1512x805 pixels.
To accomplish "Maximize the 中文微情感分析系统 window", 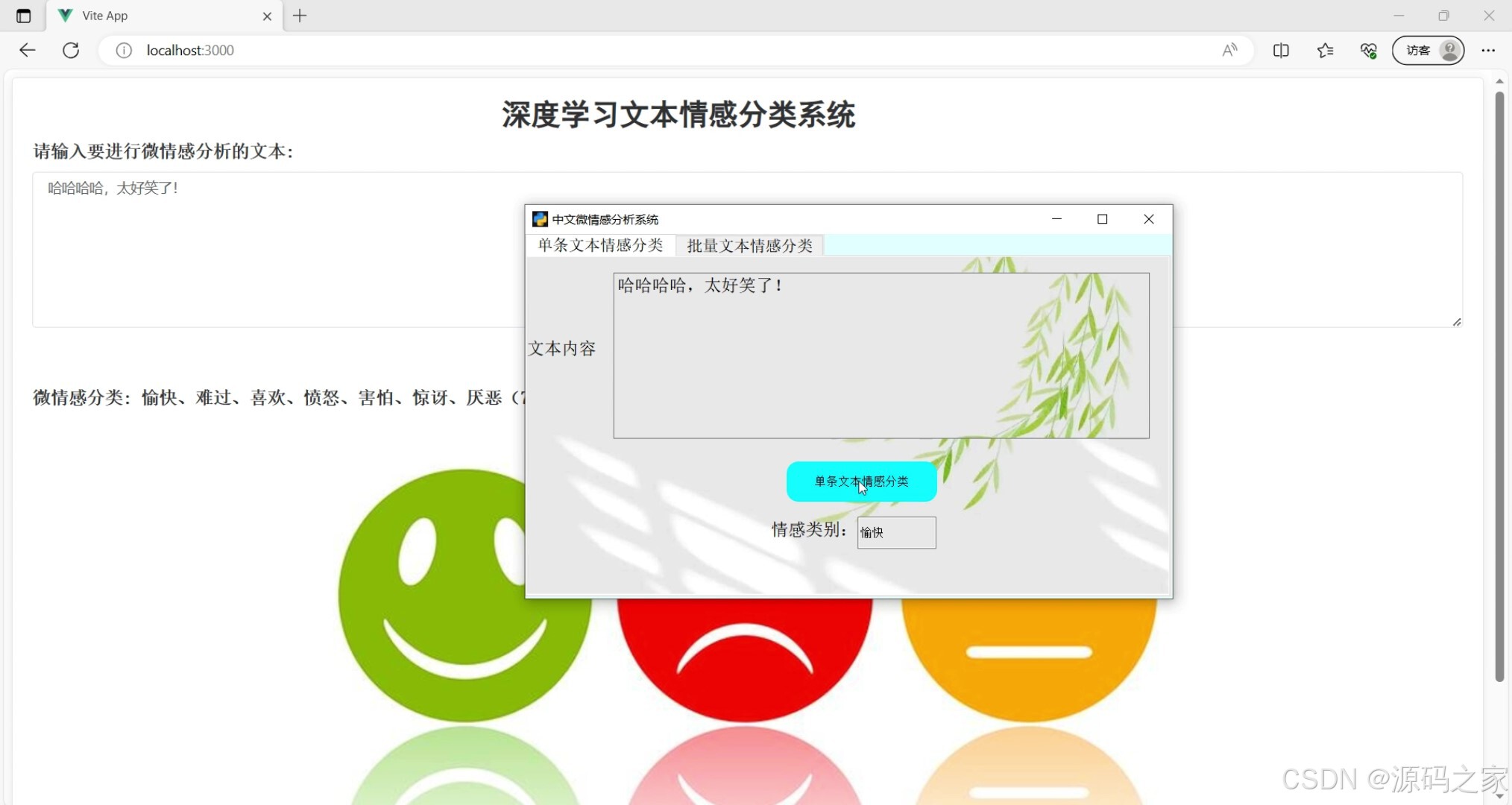I will pos(1102,219).
